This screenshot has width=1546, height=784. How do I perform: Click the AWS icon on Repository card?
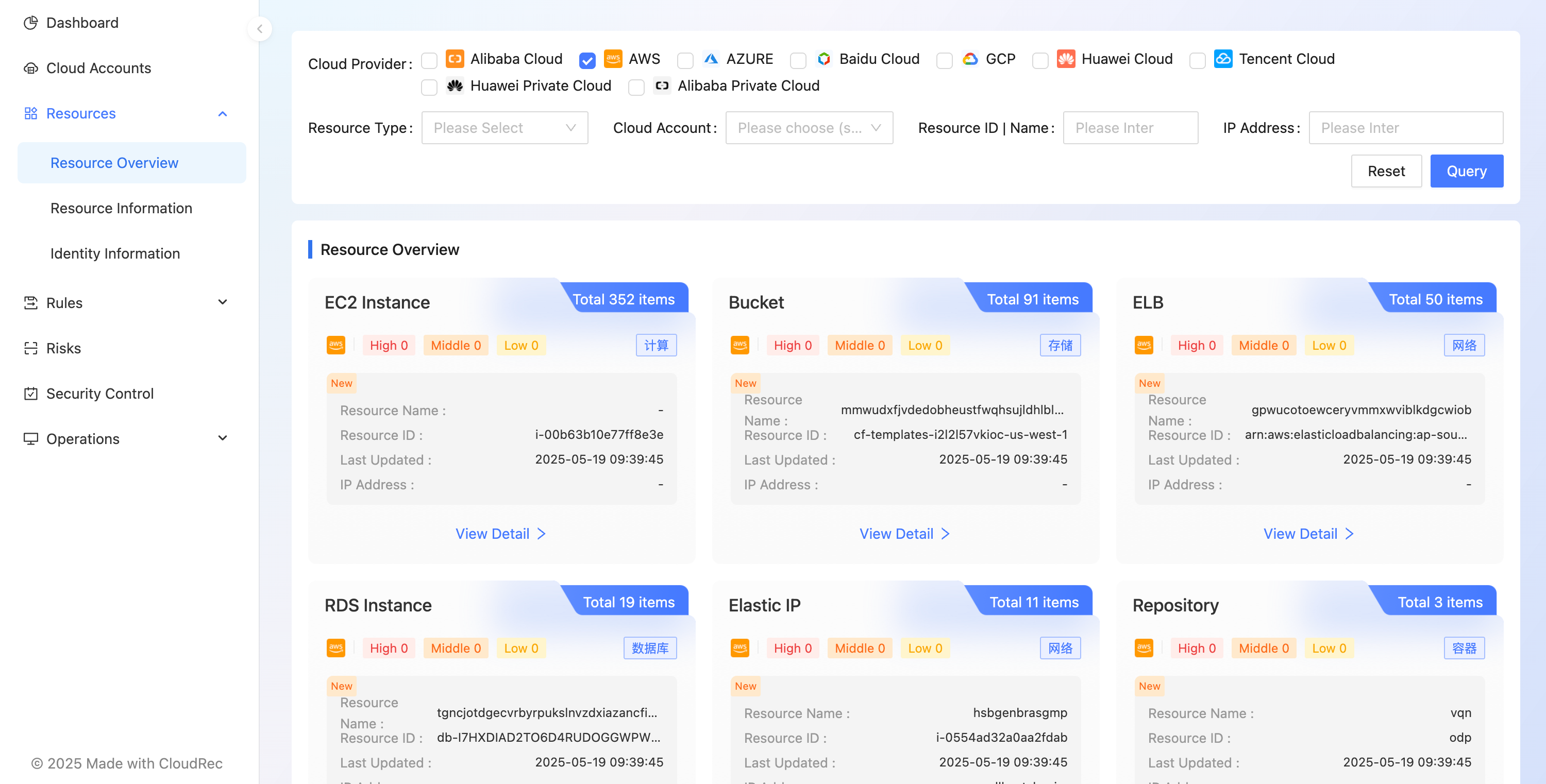click(1144, 648)
